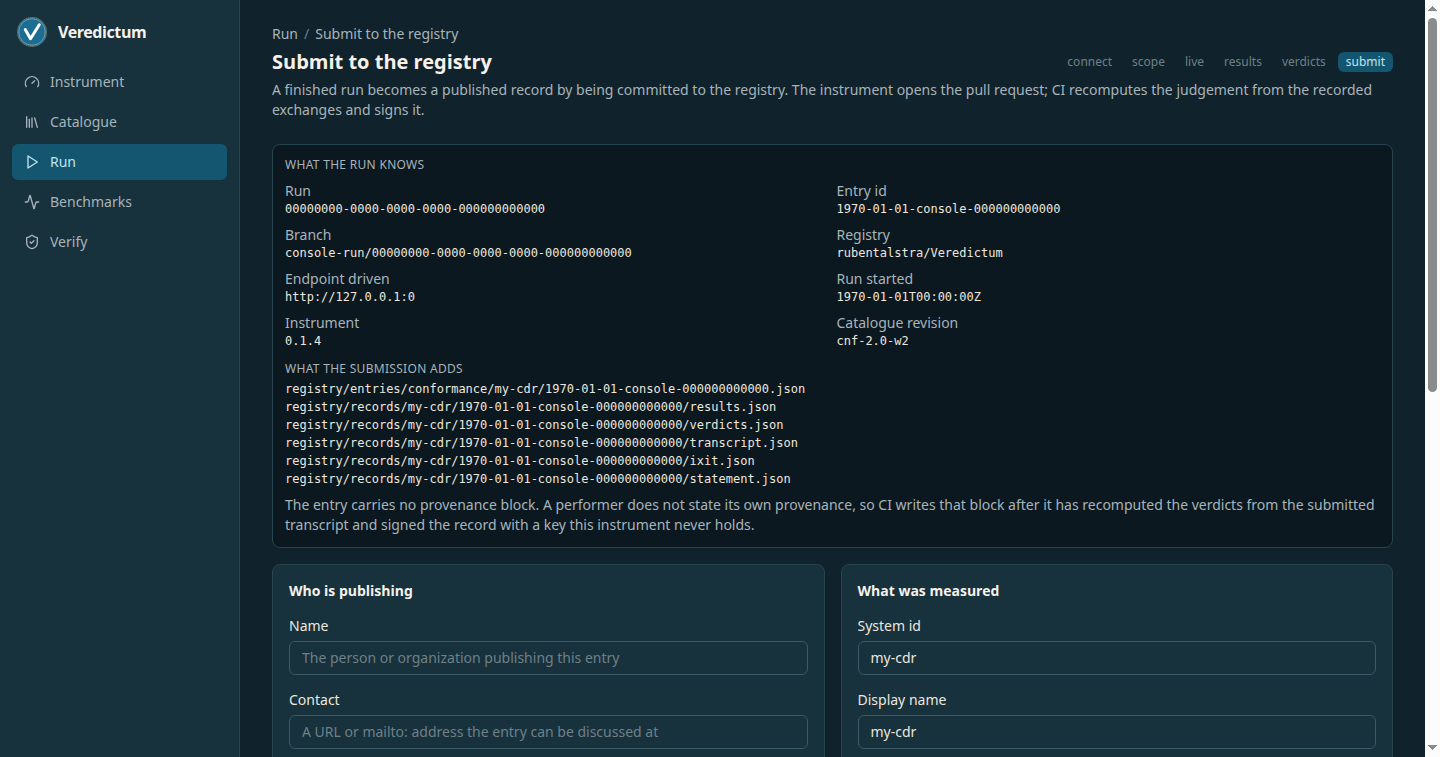Switch to the connect step
This screenshot has height=757, width=1440.
1090,62
